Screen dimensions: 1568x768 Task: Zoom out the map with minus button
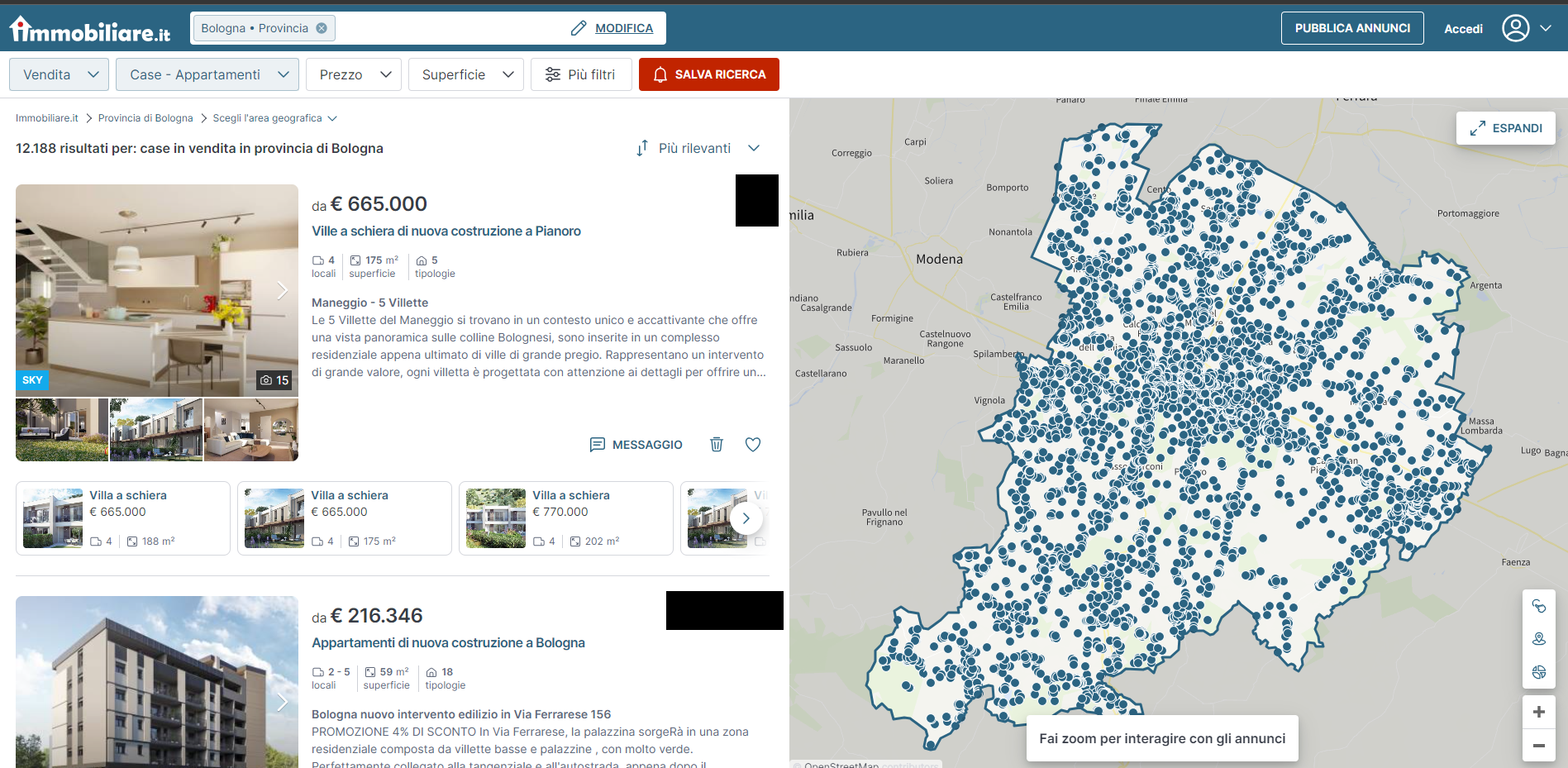1539,745
